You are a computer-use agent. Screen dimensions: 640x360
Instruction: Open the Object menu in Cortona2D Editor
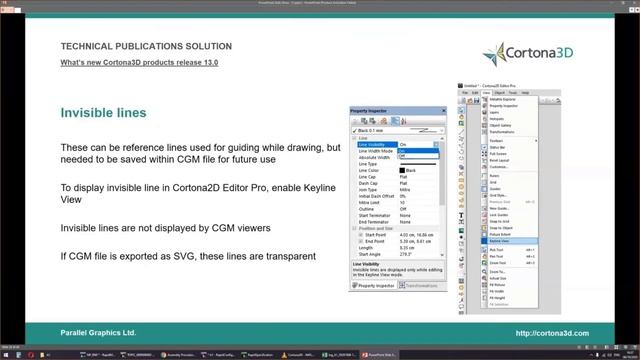pyautogui.click(x=500, y=93)
